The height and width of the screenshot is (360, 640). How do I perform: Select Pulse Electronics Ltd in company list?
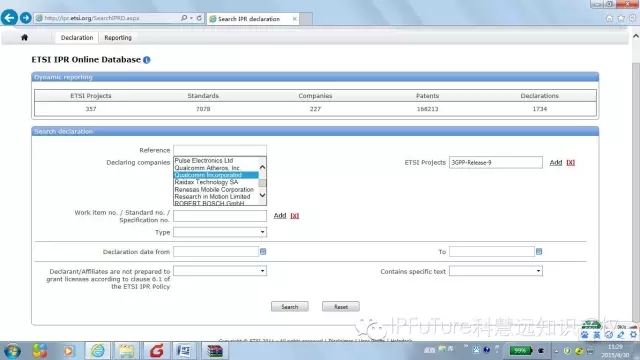(204, 160)
